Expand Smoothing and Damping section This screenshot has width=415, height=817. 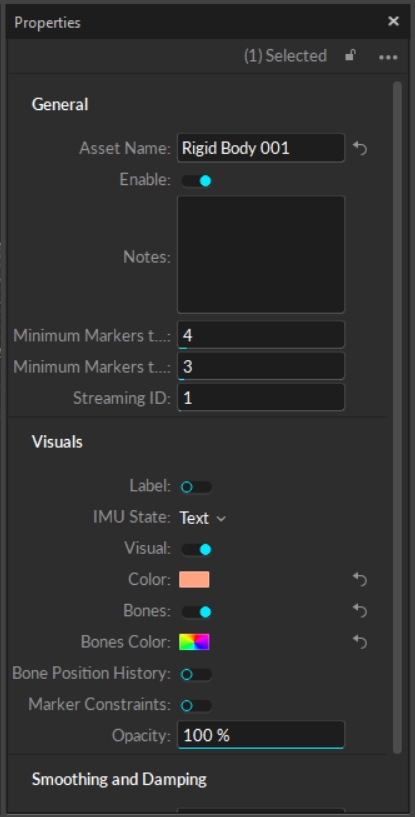pos(119,779)
